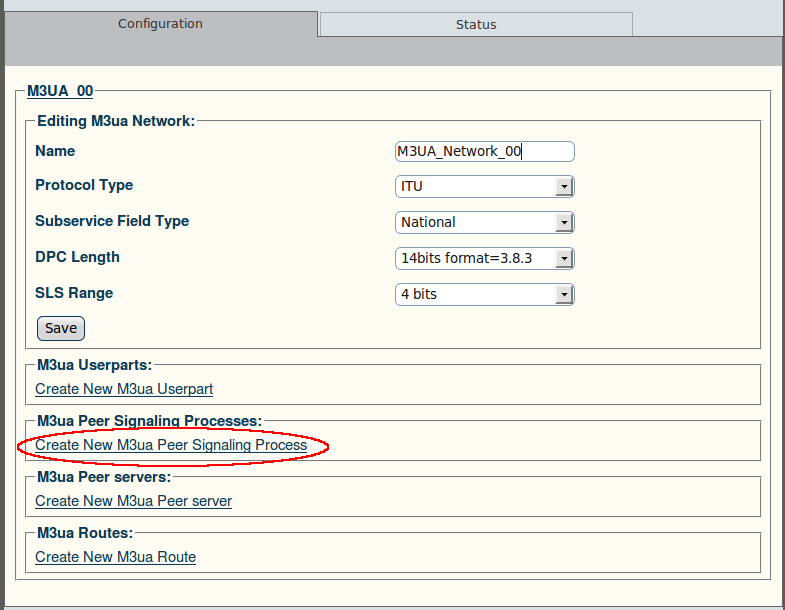Open the DPC Length combo box
785x610 pixels.
(x=485, y=258)
